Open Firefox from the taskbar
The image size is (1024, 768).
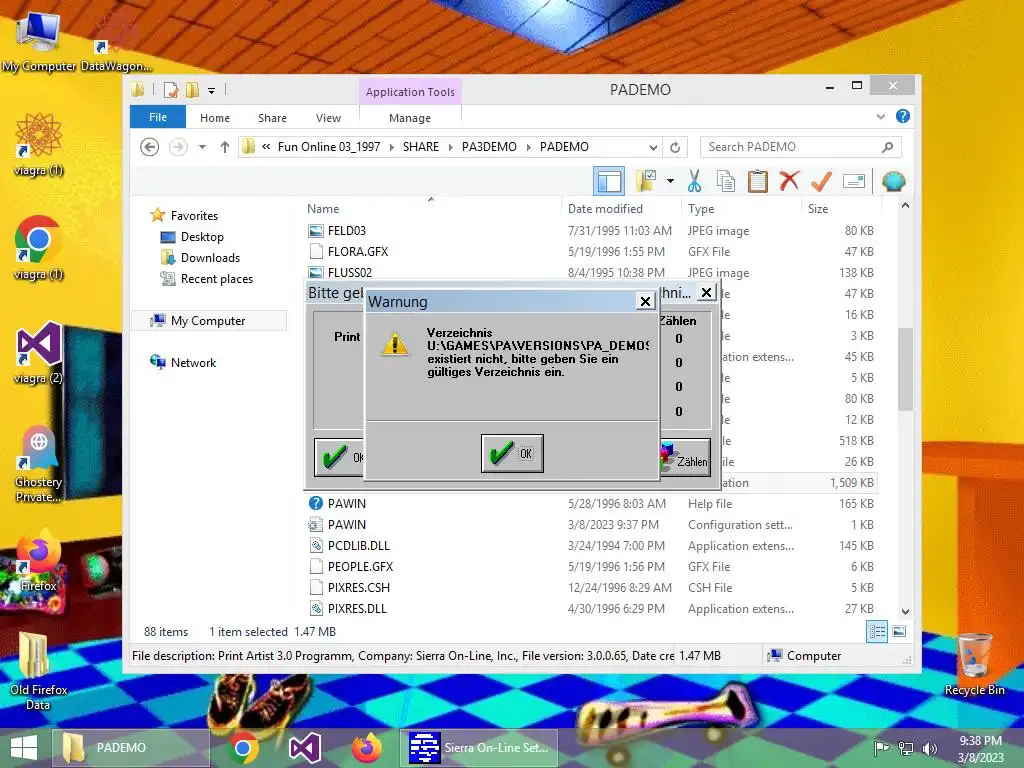click(x=366, y=748)
